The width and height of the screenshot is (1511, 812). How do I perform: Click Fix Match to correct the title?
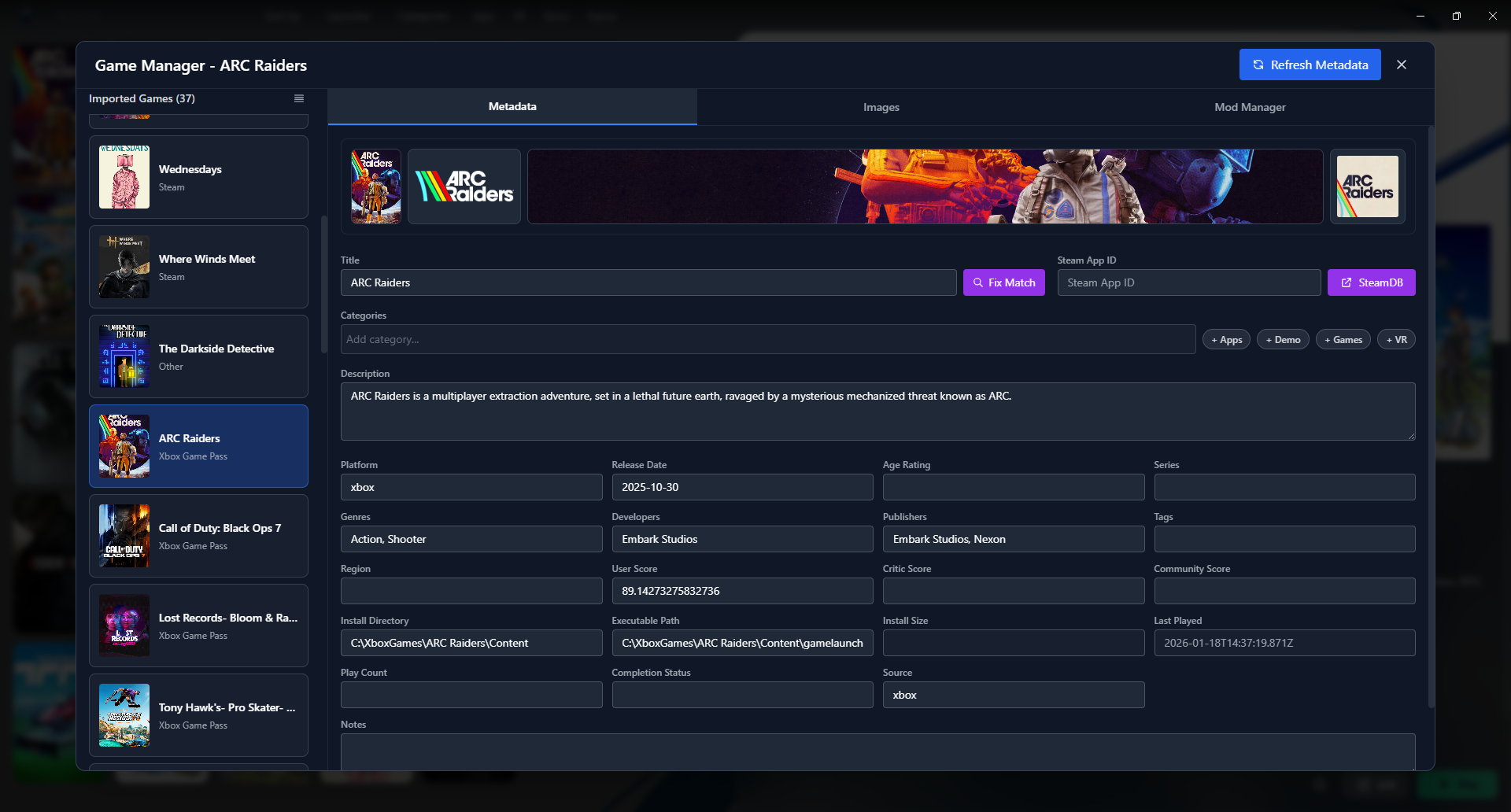1004,282
